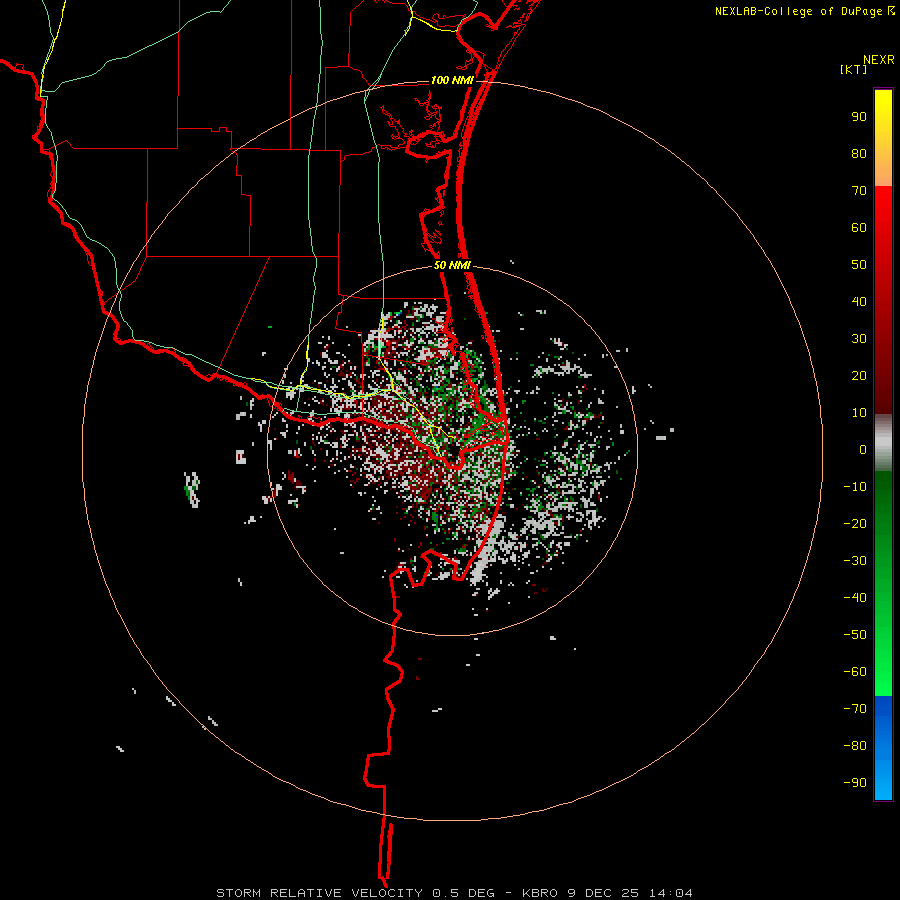Click the NEXLAB-College of DuPage label
Image resolution: width=900 pixels, height=900 pixels.
tap(804, 11)
